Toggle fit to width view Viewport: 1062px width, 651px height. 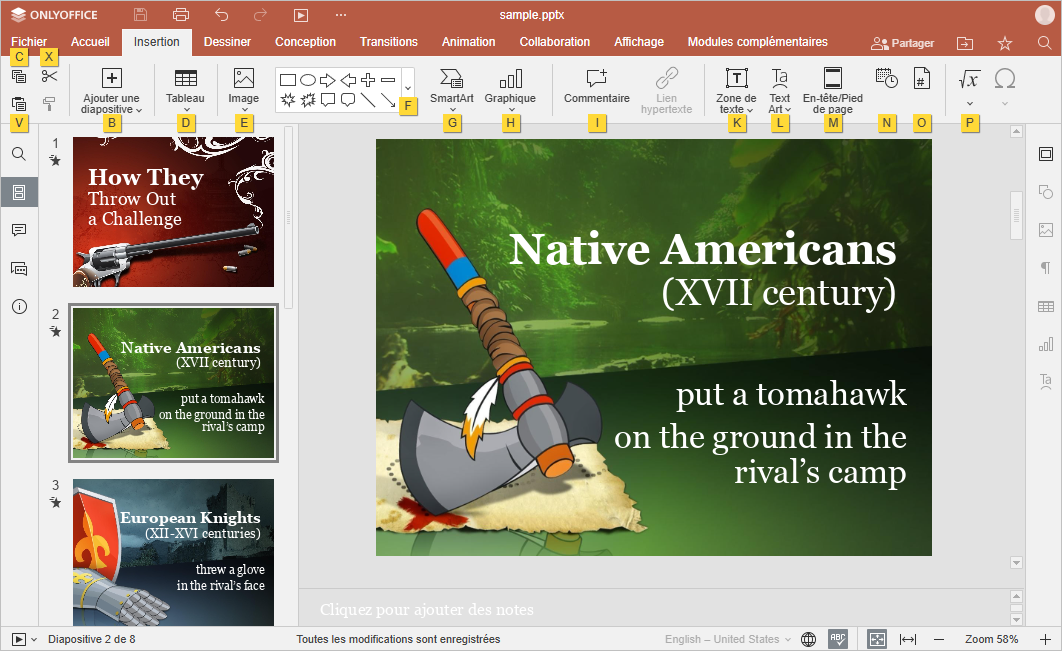908,639
